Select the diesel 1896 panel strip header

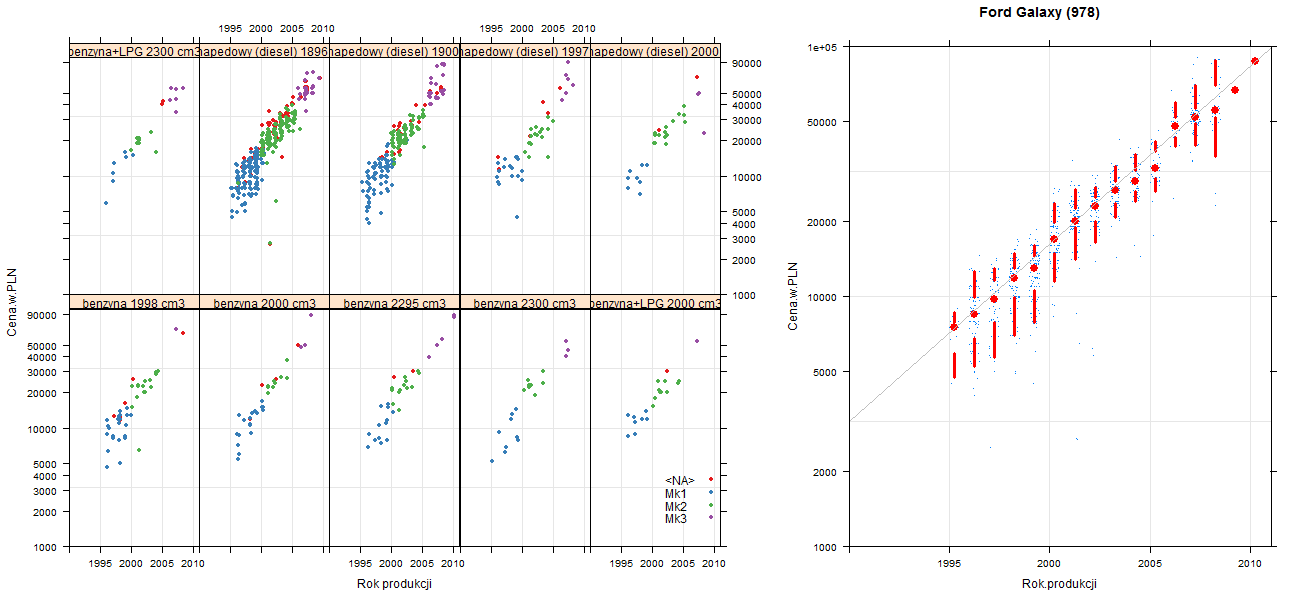click(x=264, y=52)
